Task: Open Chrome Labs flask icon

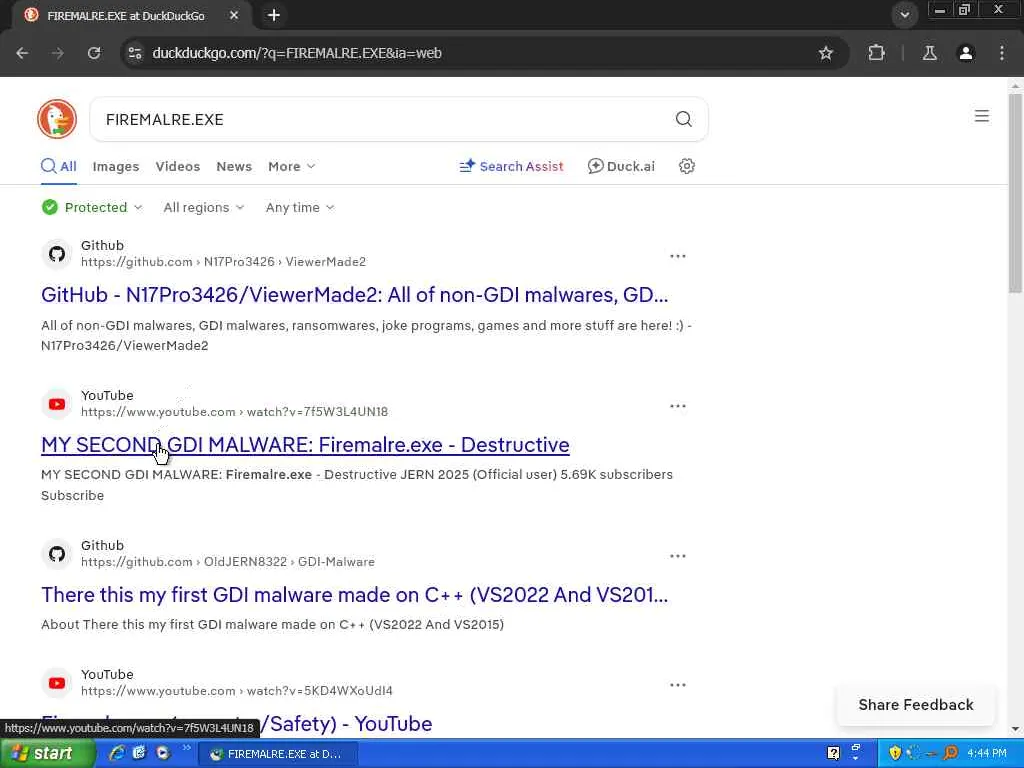Action: [929, 53]
